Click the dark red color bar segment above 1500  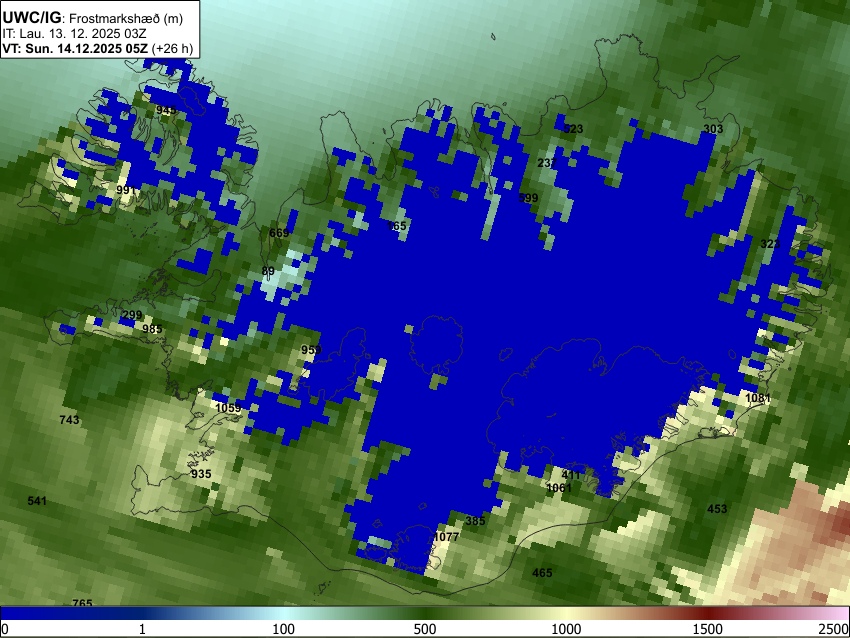708,613
